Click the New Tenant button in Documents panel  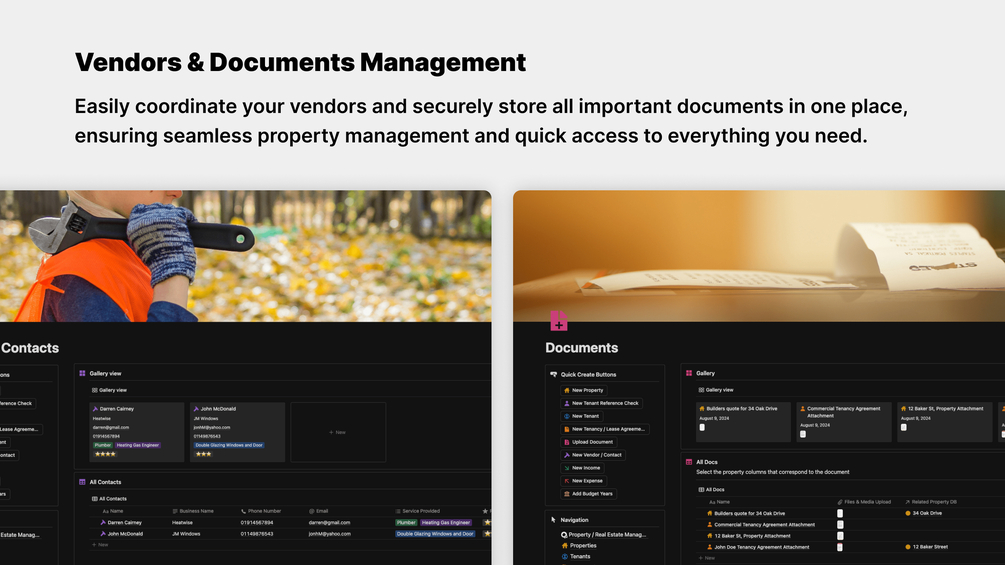(x=581, y=416)
